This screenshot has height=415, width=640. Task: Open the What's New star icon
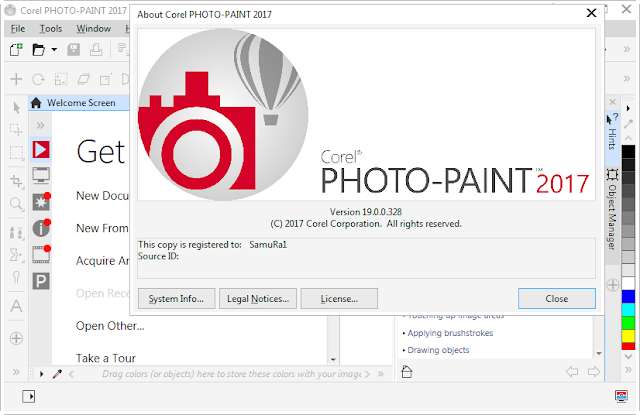(41, 202)
